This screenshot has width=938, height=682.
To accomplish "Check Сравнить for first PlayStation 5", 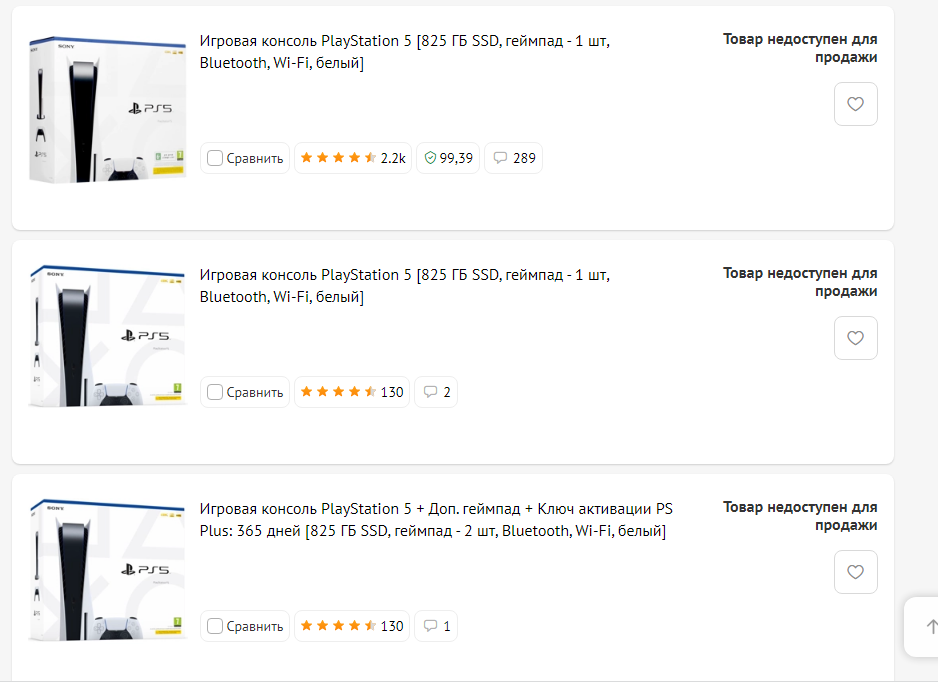I will [x=215, y=158].
